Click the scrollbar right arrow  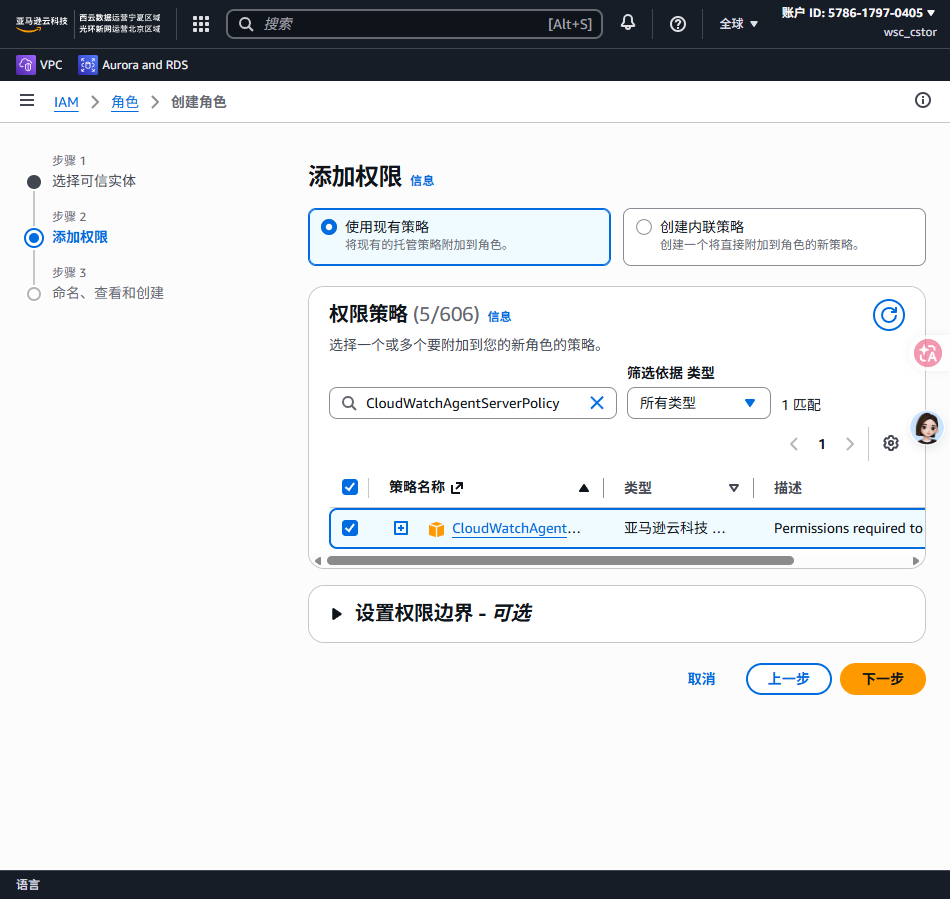pos(915,561)
